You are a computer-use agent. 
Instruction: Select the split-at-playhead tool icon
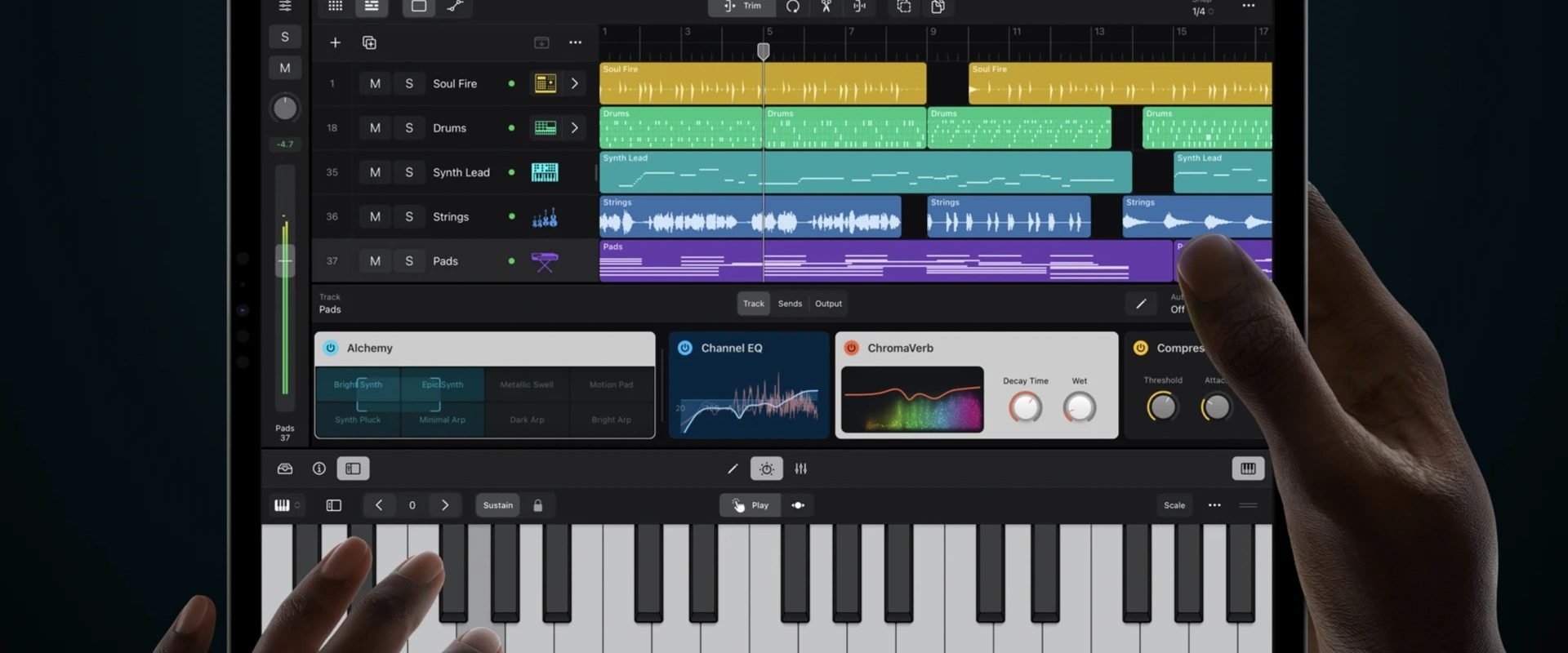(859, 7)
